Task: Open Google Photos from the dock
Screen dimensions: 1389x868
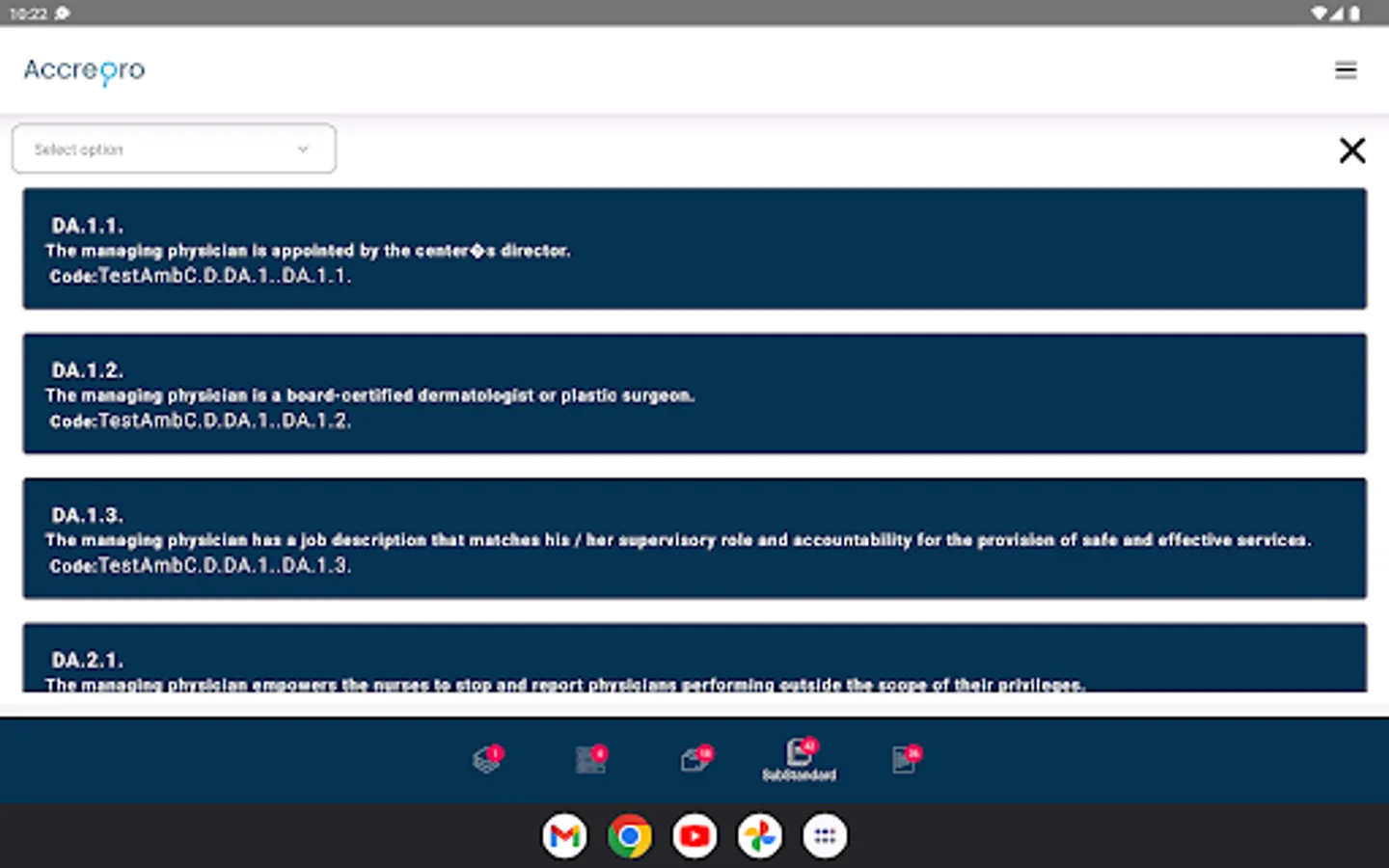Action: tap(760, 836)
